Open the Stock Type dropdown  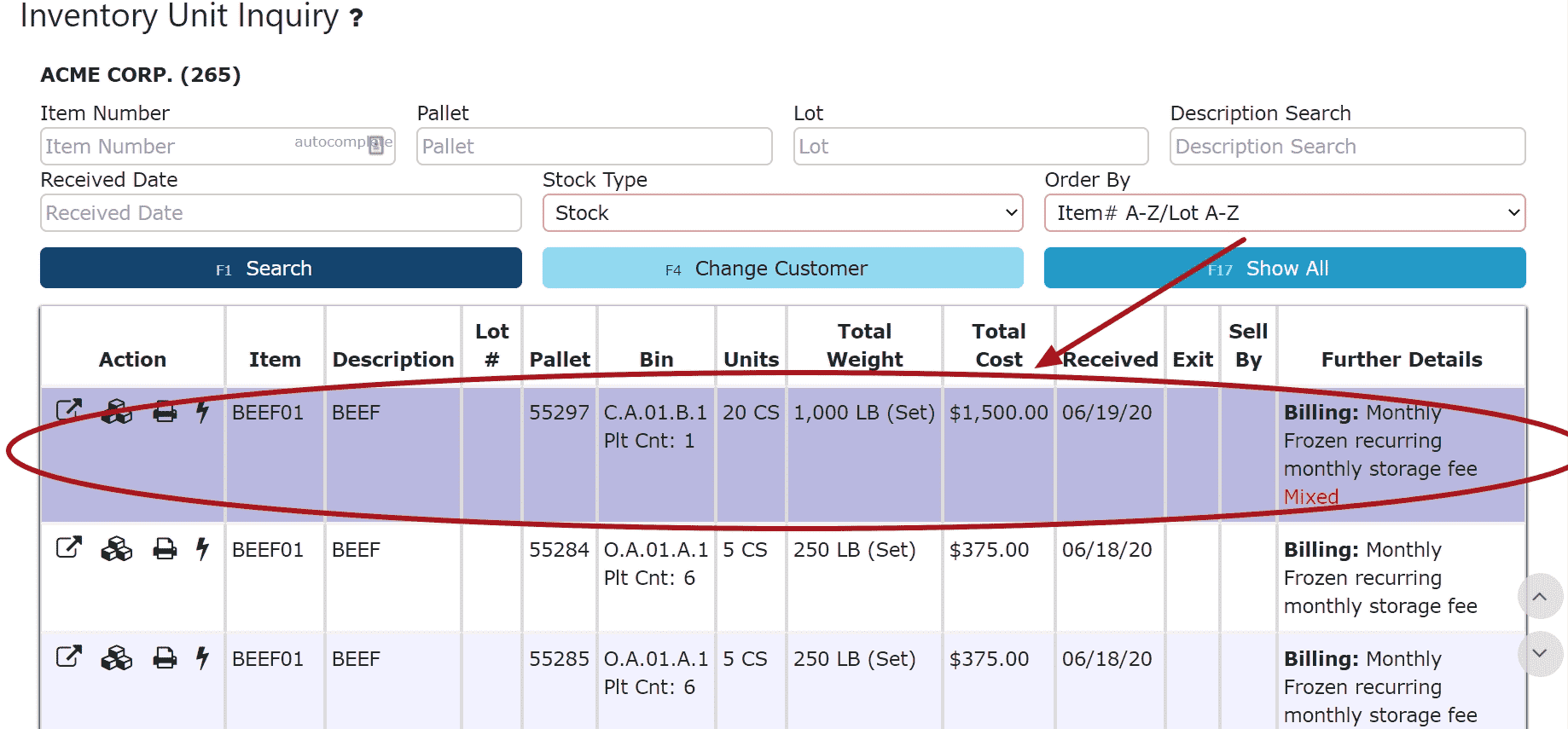tap(782, 213)
